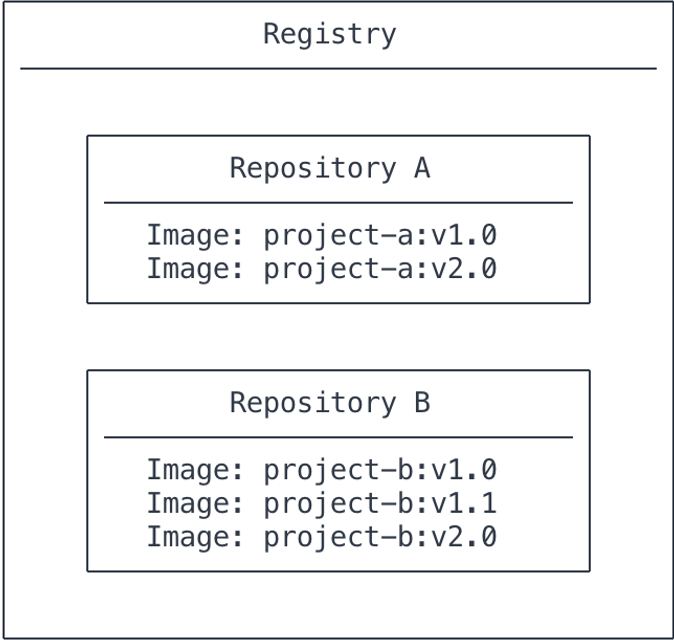Image resolution: width=674 pixels, height=640 pixels.
Task: Select the Repository B heading
Action: 330,403
